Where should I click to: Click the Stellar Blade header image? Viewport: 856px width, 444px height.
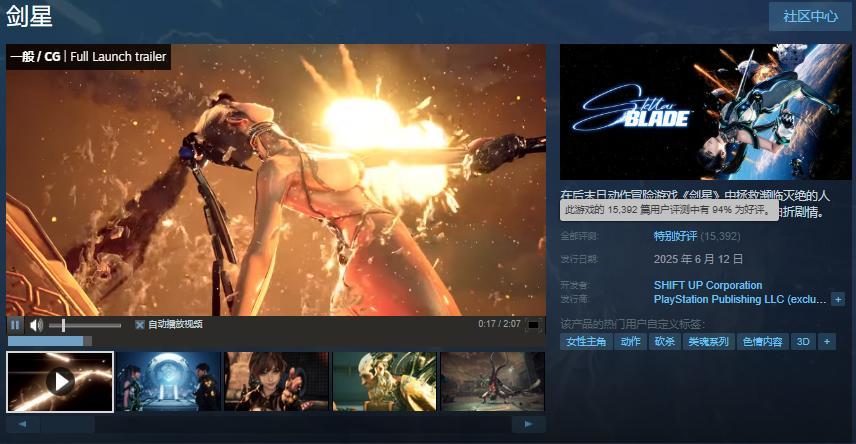(705, 112)
